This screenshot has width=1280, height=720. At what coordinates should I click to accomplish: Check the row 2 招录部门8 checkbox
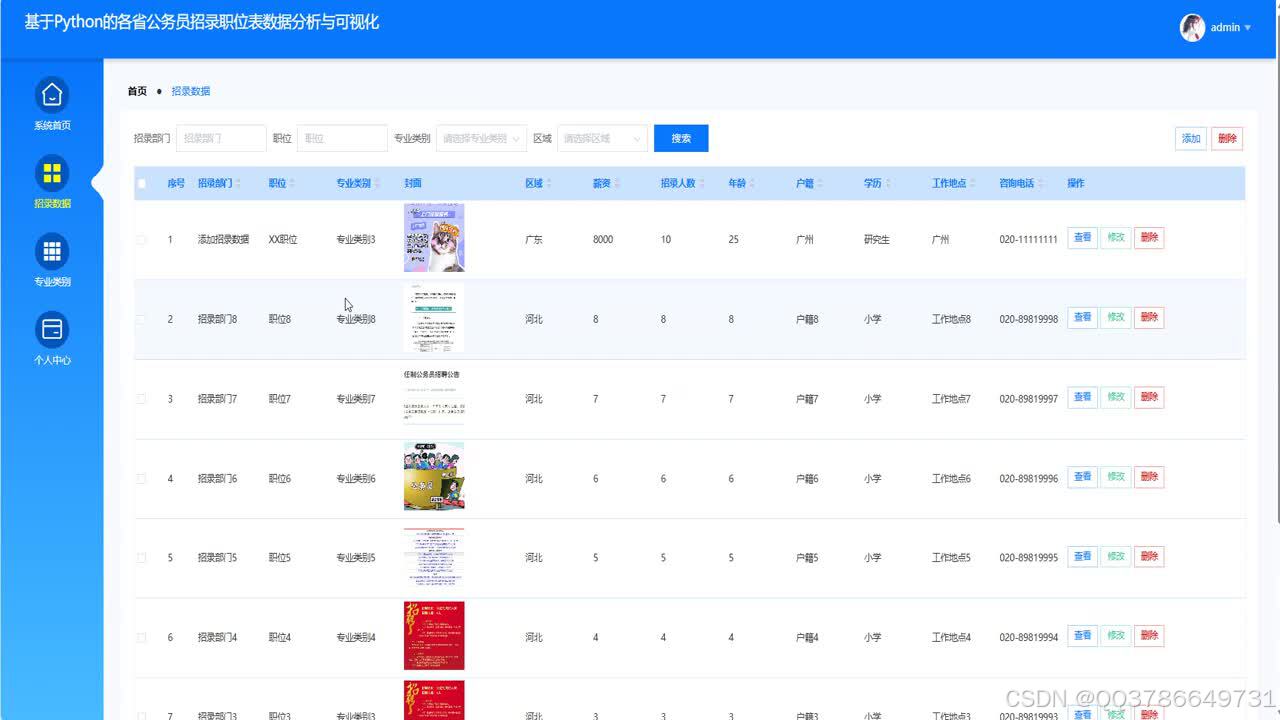[141, 319]
